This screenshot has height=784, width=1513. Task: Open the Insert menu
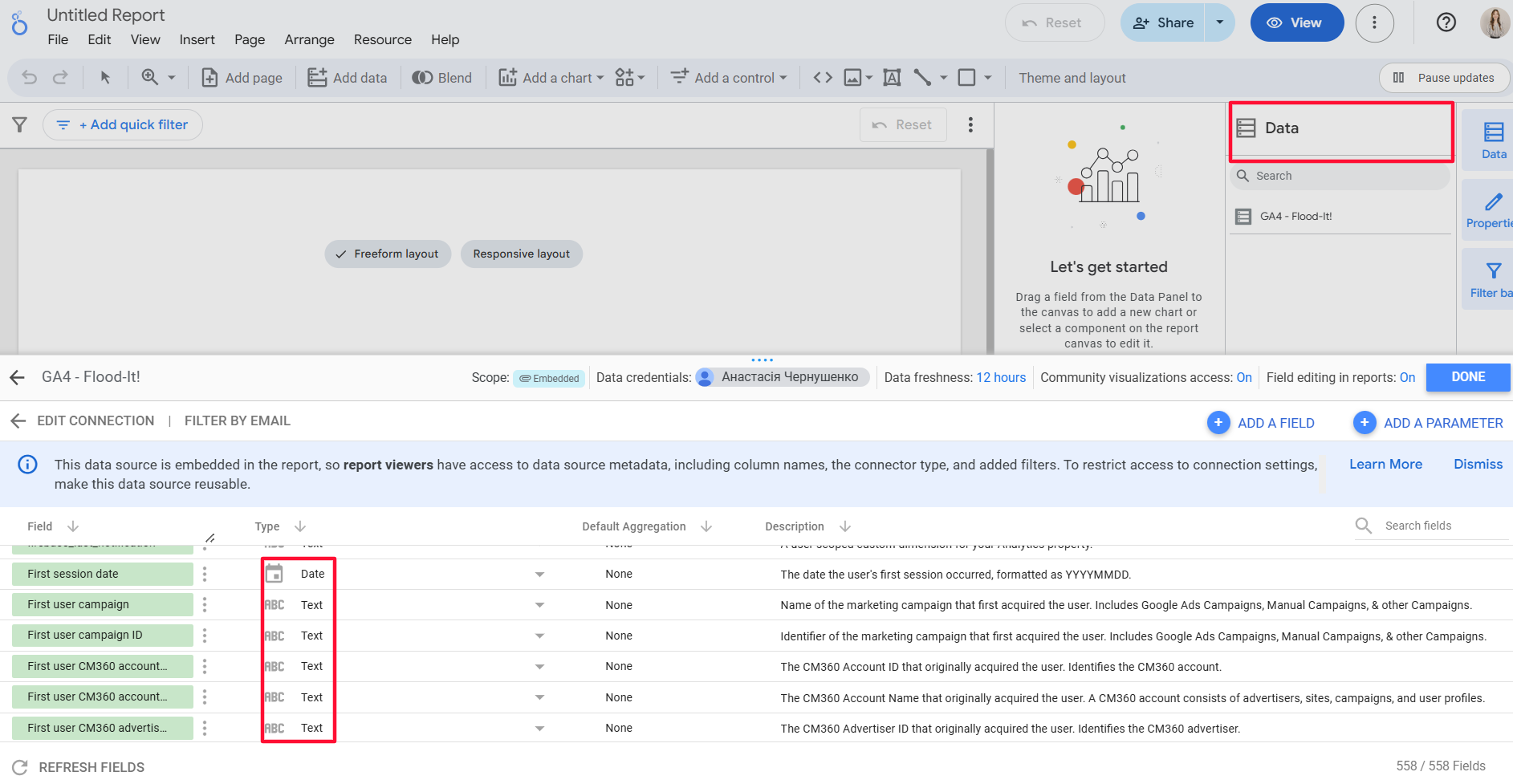pos(197,39)
